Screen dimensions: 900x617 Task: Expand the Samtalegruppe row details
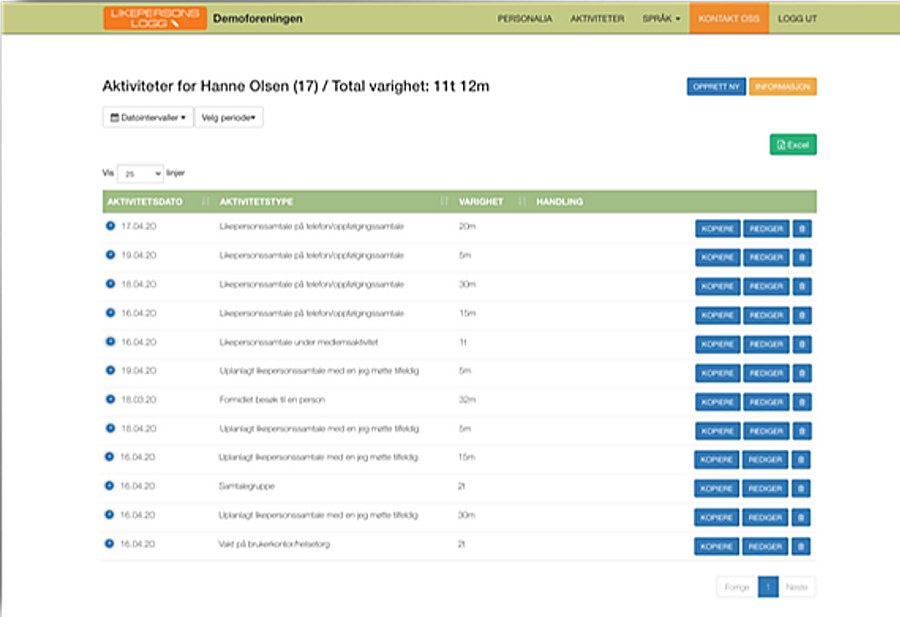coord(109,486)
